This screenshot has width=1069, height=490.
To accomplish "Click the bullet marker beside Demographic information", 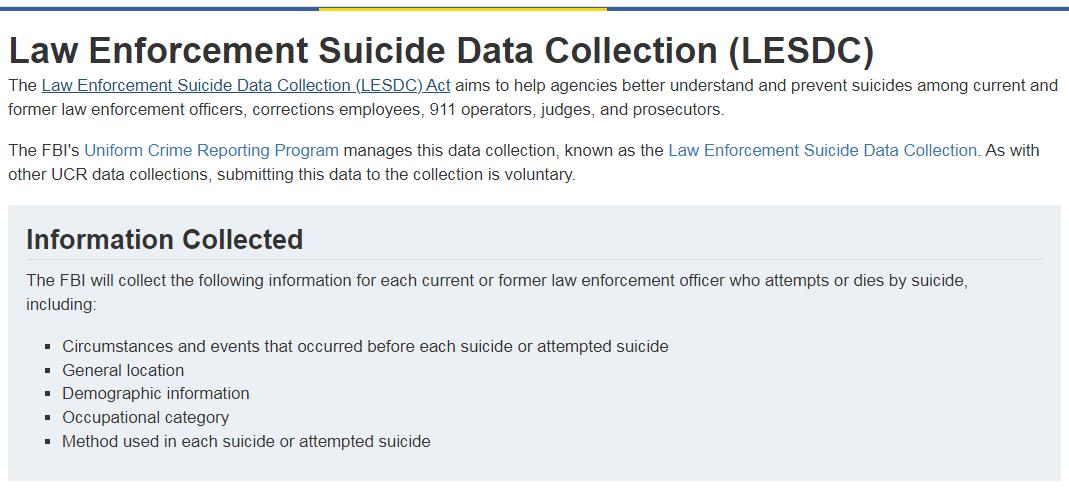I will click(48, 395).
